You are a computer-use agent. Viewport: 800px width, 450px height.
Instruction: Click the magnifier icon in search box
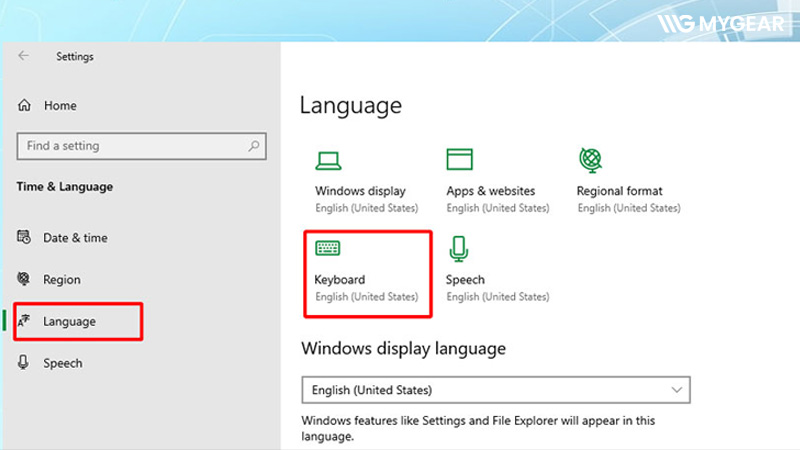coord(254,146)
